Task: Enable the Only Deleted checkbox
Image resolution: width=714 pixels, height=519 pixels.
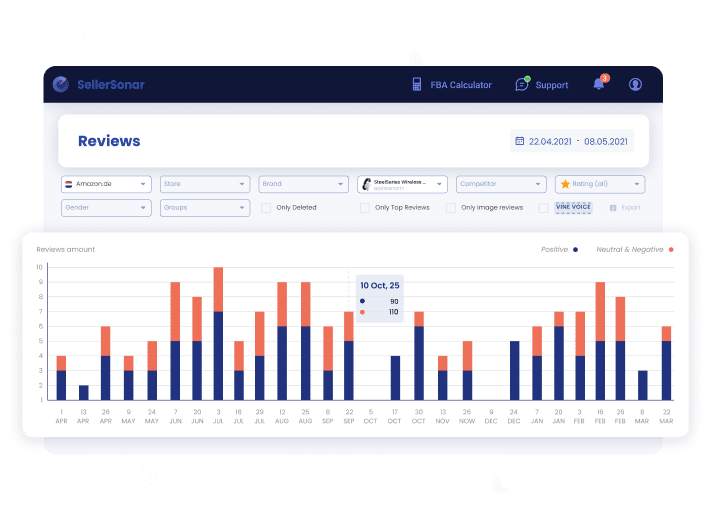Action: (x=266, y=208)
